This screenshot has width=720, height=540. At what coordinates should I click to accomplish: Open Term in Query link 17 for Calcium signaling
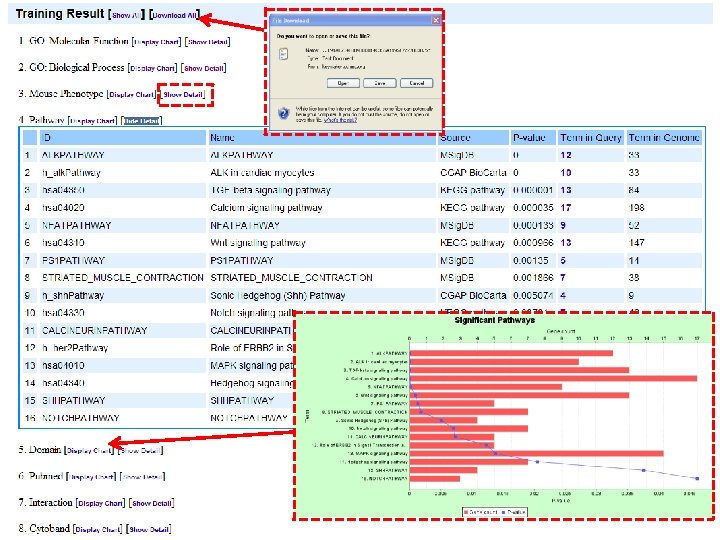(x=566, y=208)
